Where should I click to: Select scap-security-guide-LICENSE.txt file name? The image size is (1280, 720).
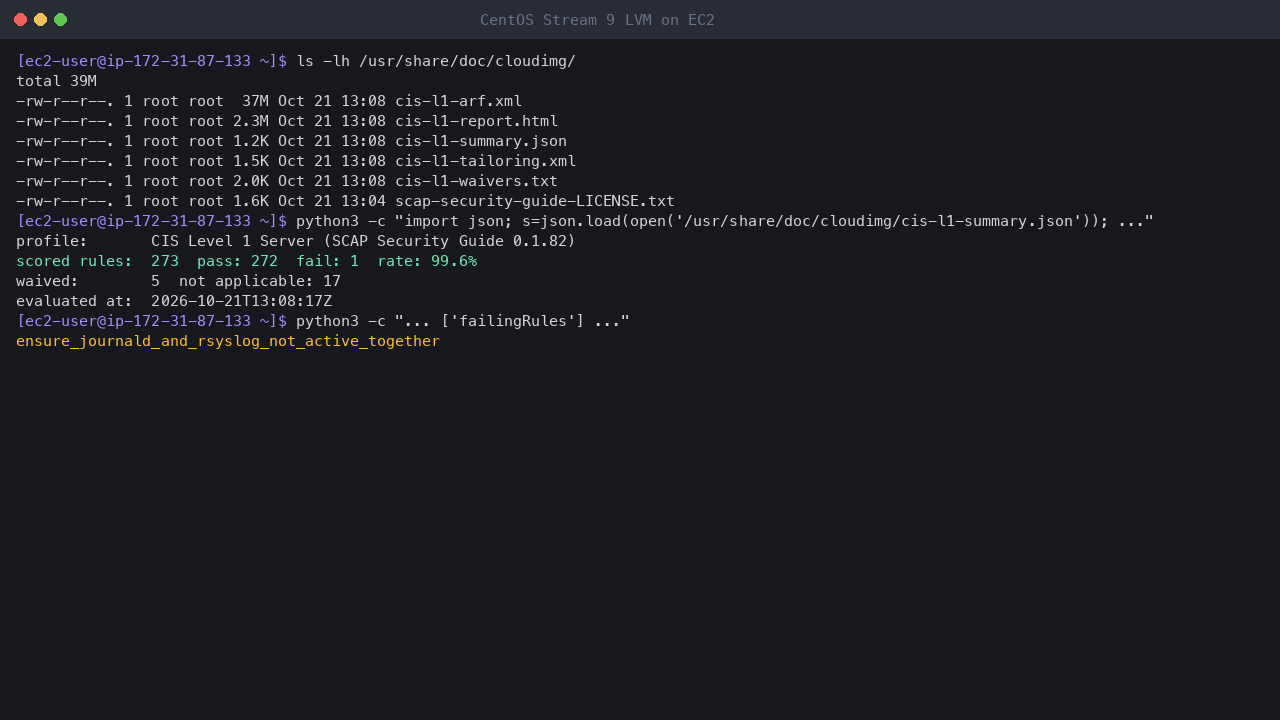tap(535, 201)
